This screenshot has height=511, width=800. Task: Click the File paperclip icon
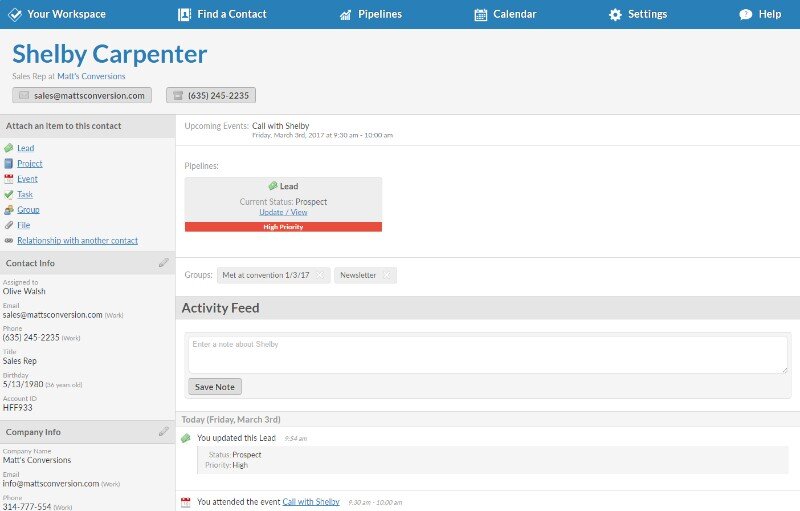tap(8, 226)
